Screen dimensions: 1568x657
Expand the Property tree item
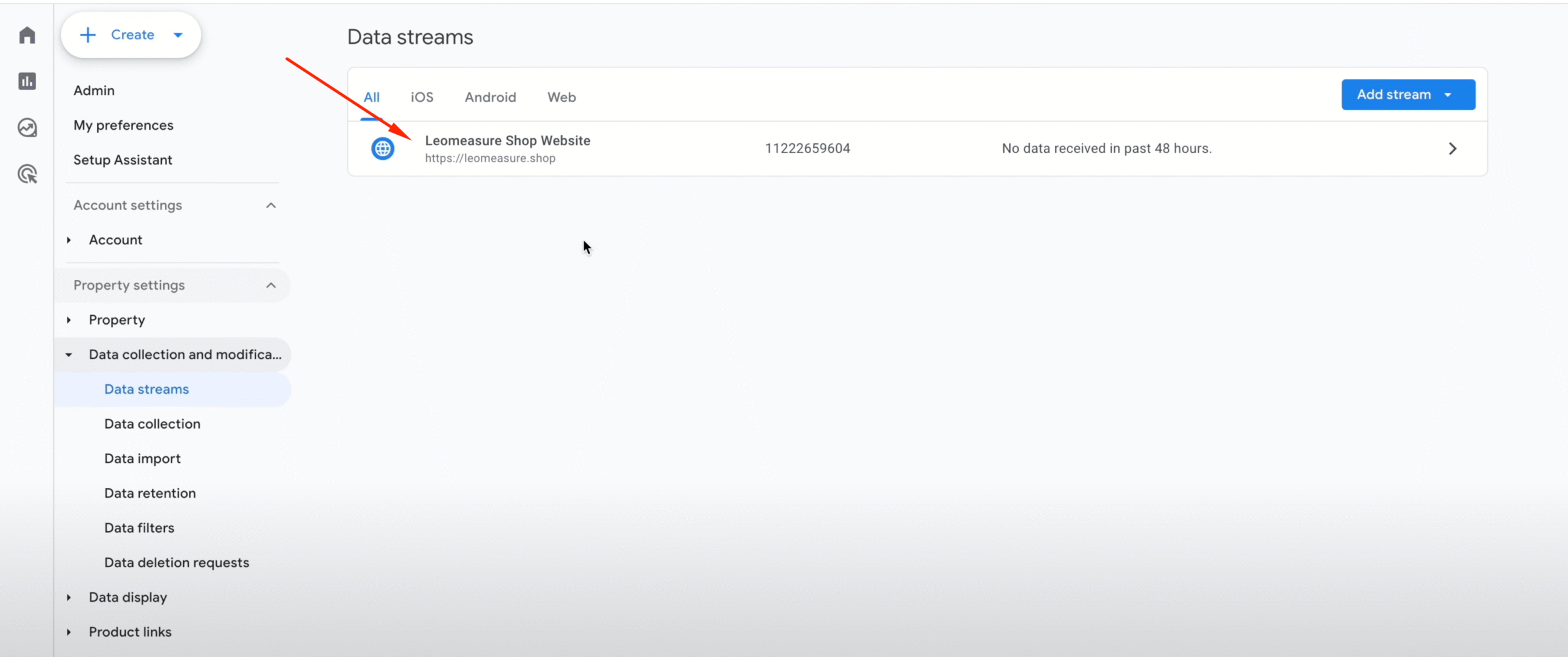69,320
